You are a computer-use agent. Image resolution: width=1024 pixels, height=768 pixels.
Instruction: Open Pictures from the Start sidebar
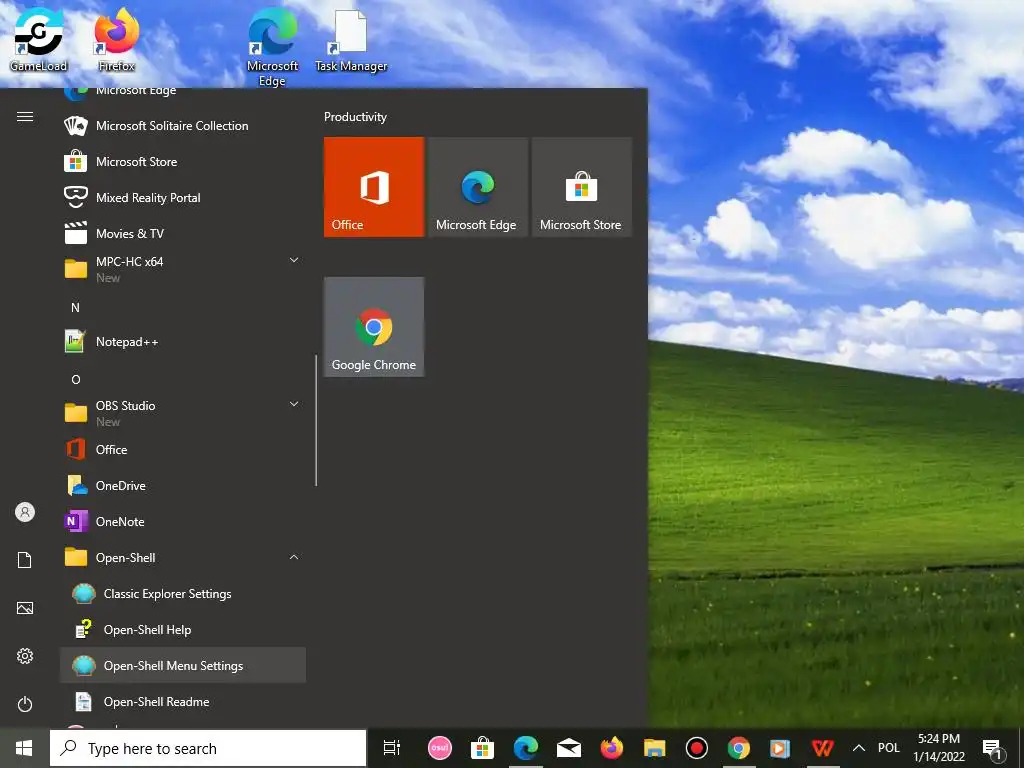[25, 608]
